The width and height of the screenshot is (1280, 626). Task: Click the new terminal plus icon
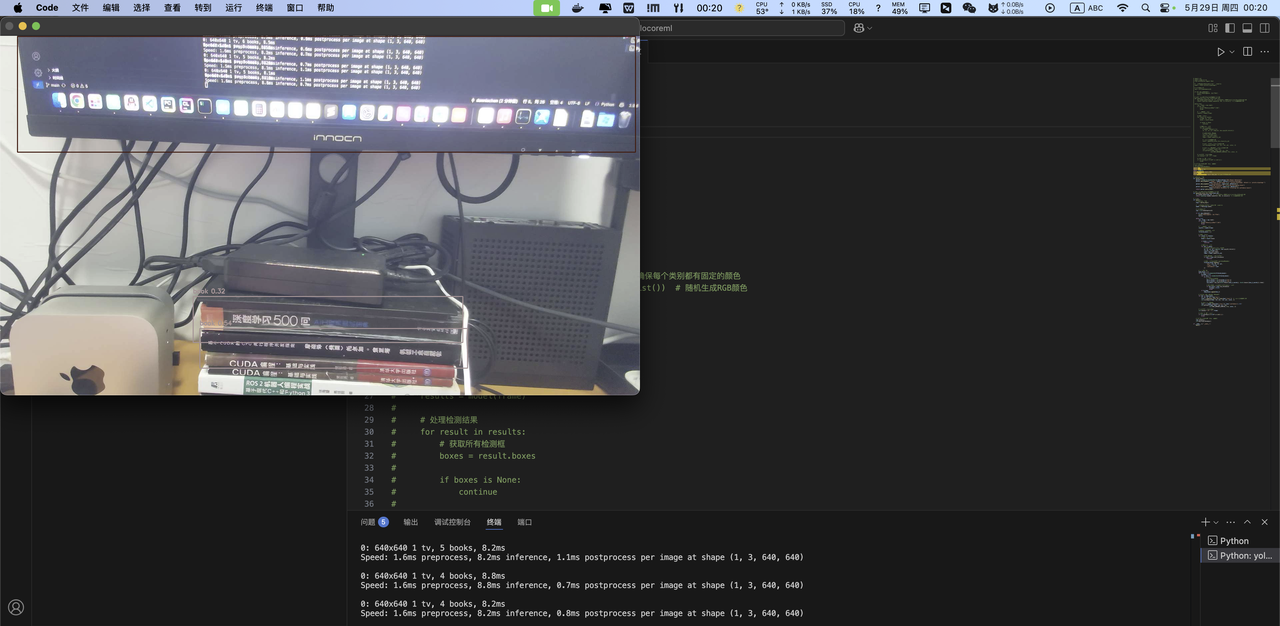coord(1205,522)
